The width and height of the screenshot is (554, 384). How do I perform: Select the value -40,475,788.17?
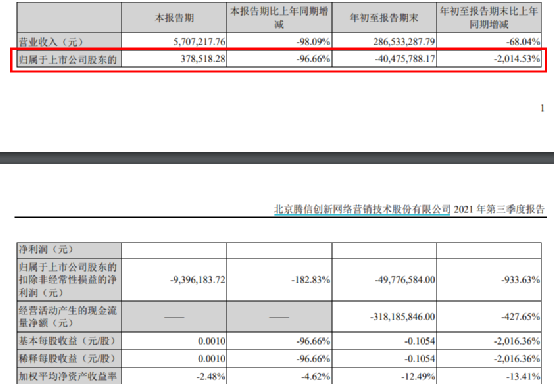[x=405, y=59]
